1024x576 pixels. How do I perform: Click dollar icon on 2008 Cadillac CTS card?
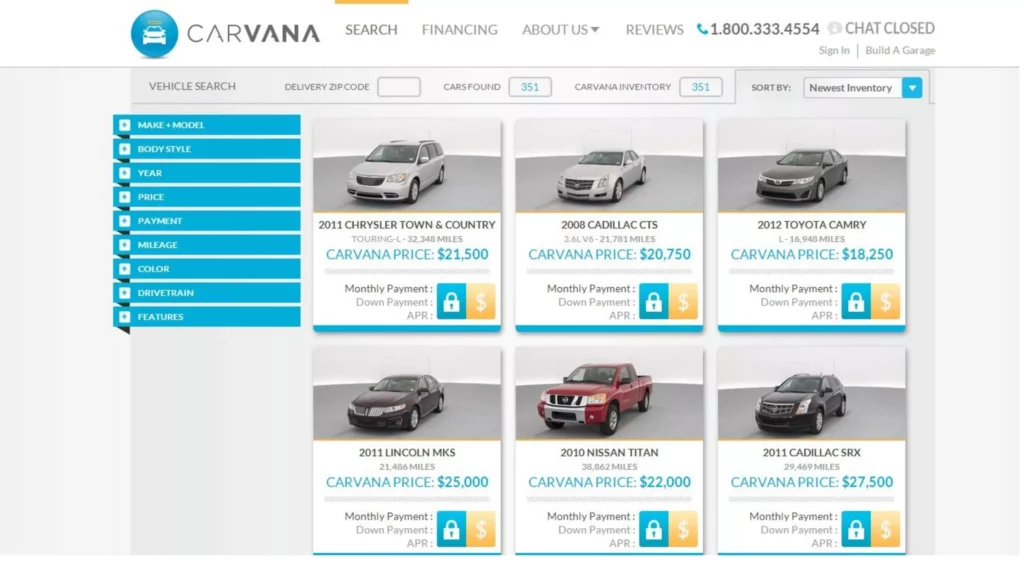(x=684, y=301)
